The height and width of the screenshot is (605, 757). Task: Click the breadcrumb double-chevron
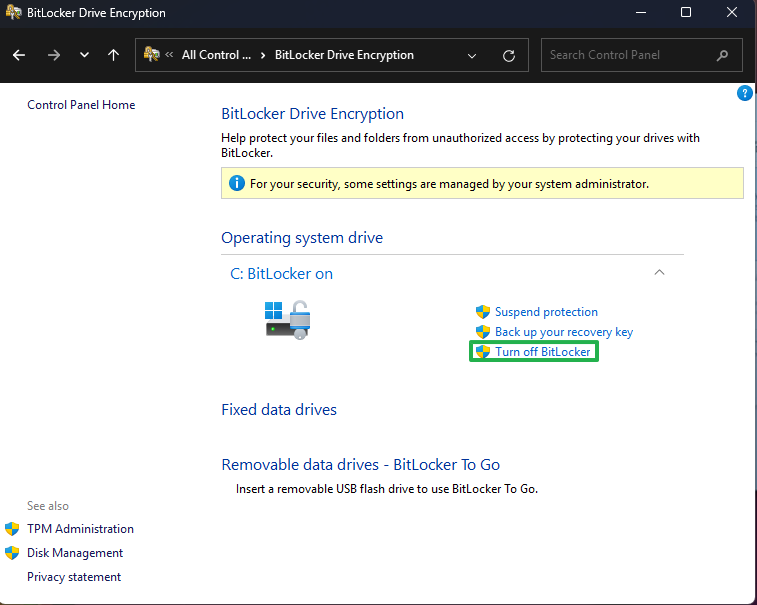169,55
